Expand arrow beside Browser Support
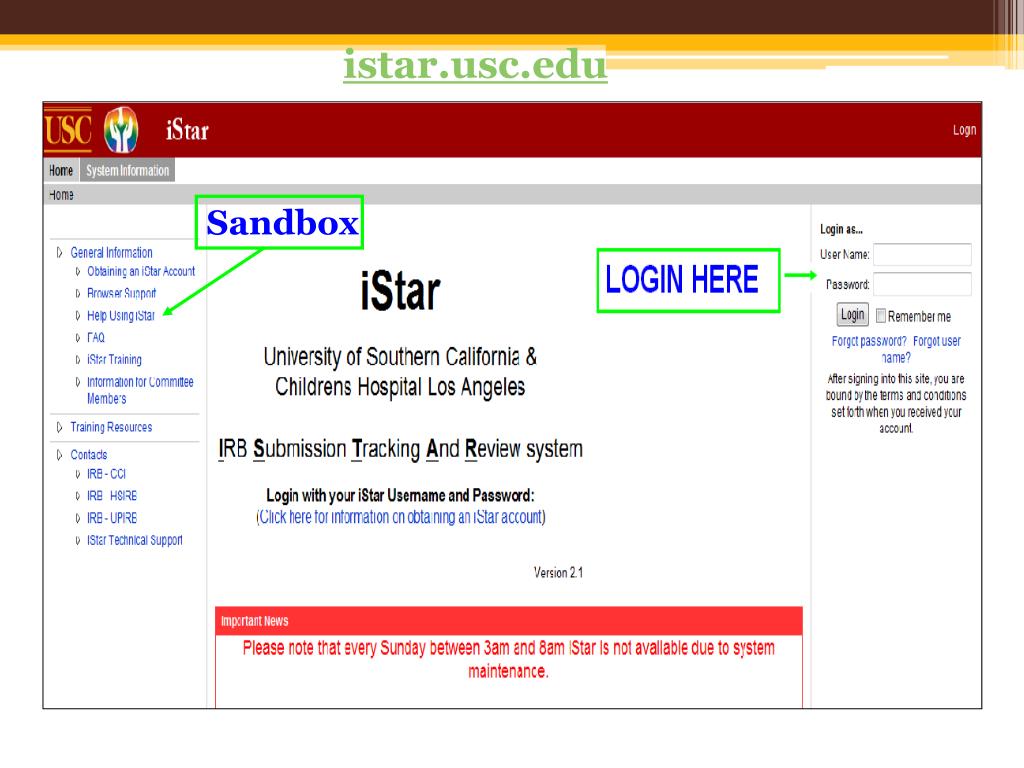Screen dimensions: 1024x768 coord(78,293)
